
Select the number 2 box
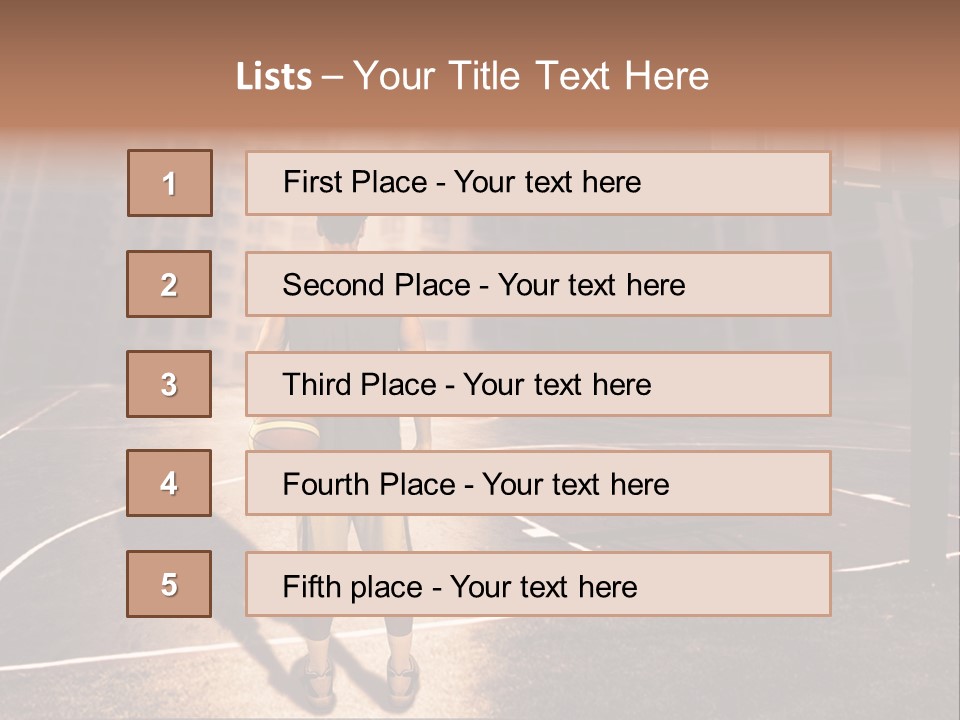[x=169, y=284]
